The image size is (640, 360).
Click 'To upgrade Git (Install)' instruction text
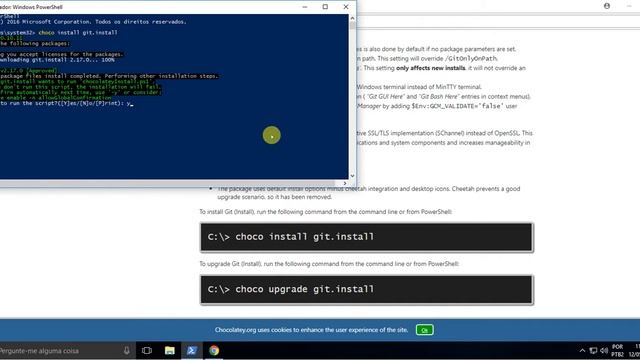coord(329,264)
